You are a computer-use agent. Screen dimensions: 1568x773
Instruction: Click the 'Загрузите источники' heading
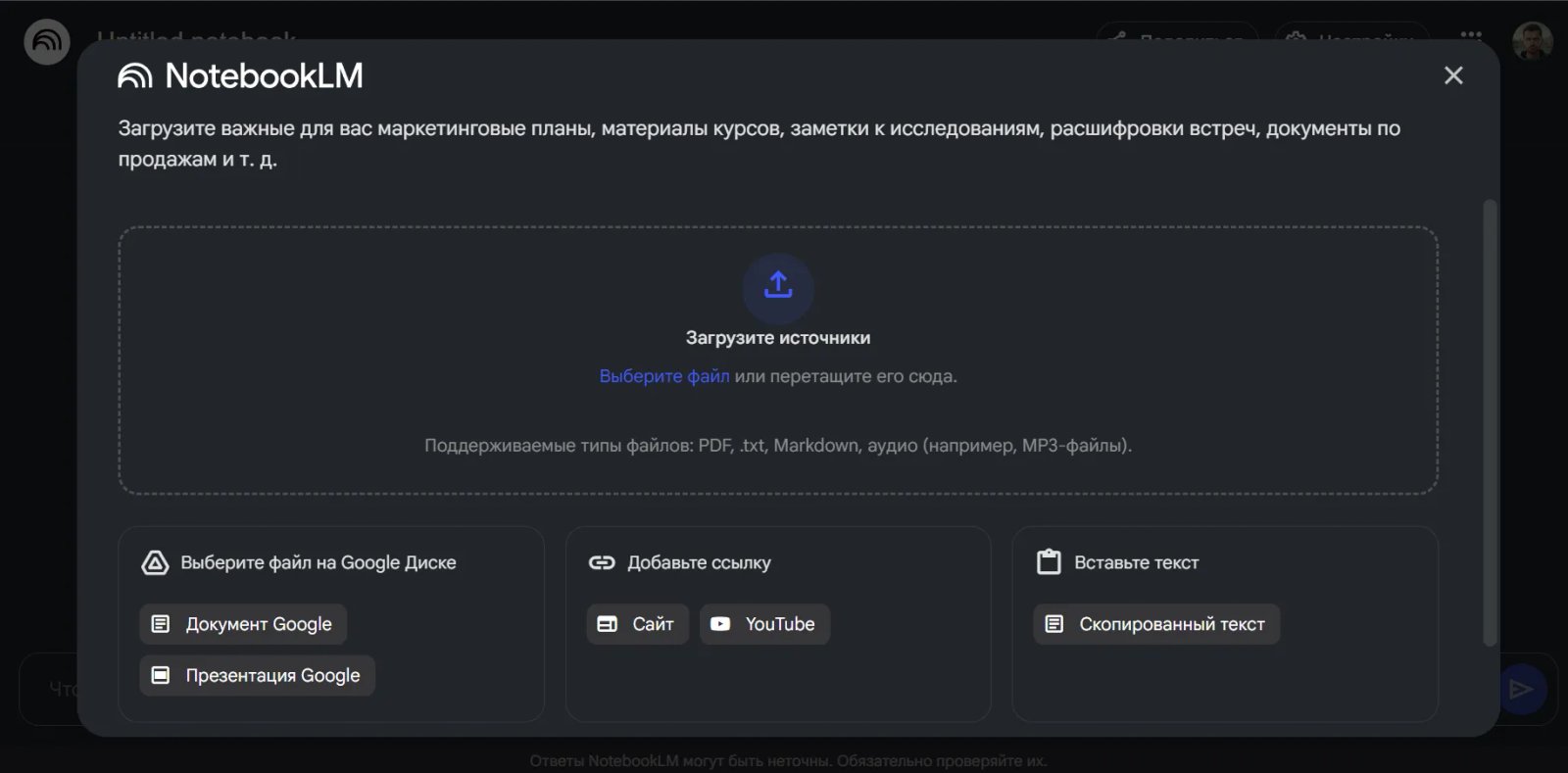778,338
